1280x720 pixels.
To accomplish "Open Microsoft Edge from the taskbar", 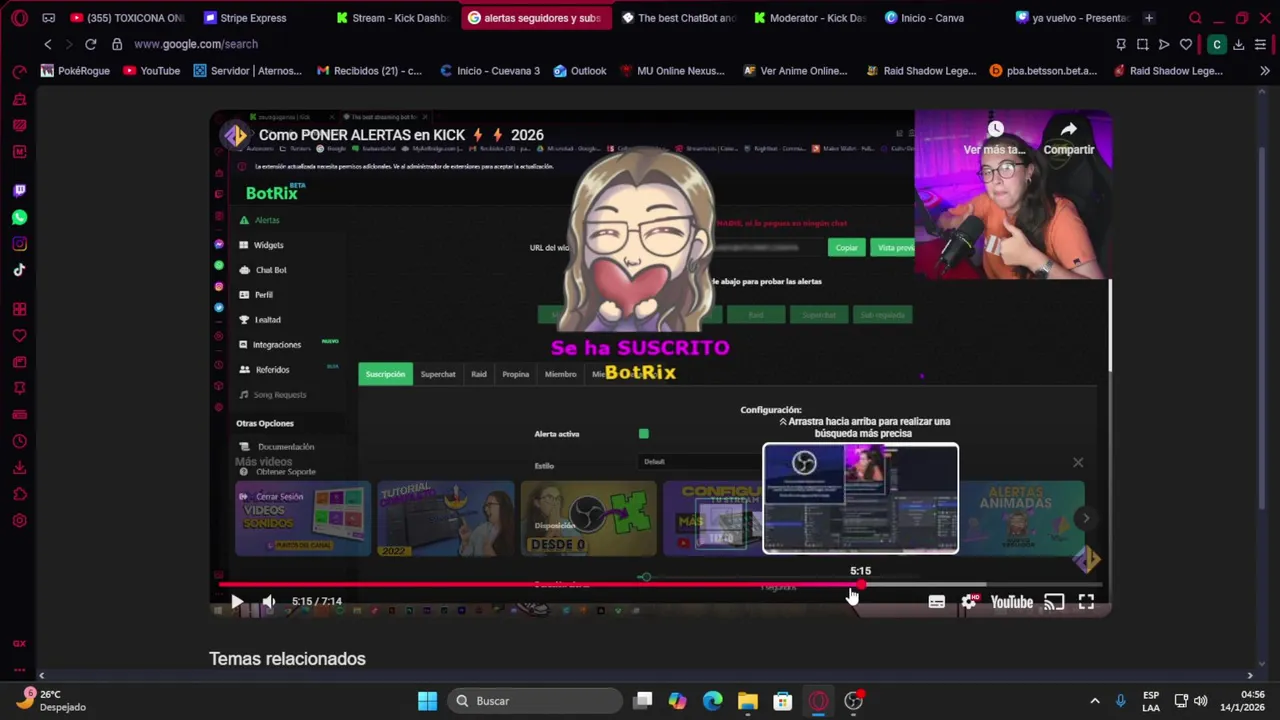I will point(713,701).
